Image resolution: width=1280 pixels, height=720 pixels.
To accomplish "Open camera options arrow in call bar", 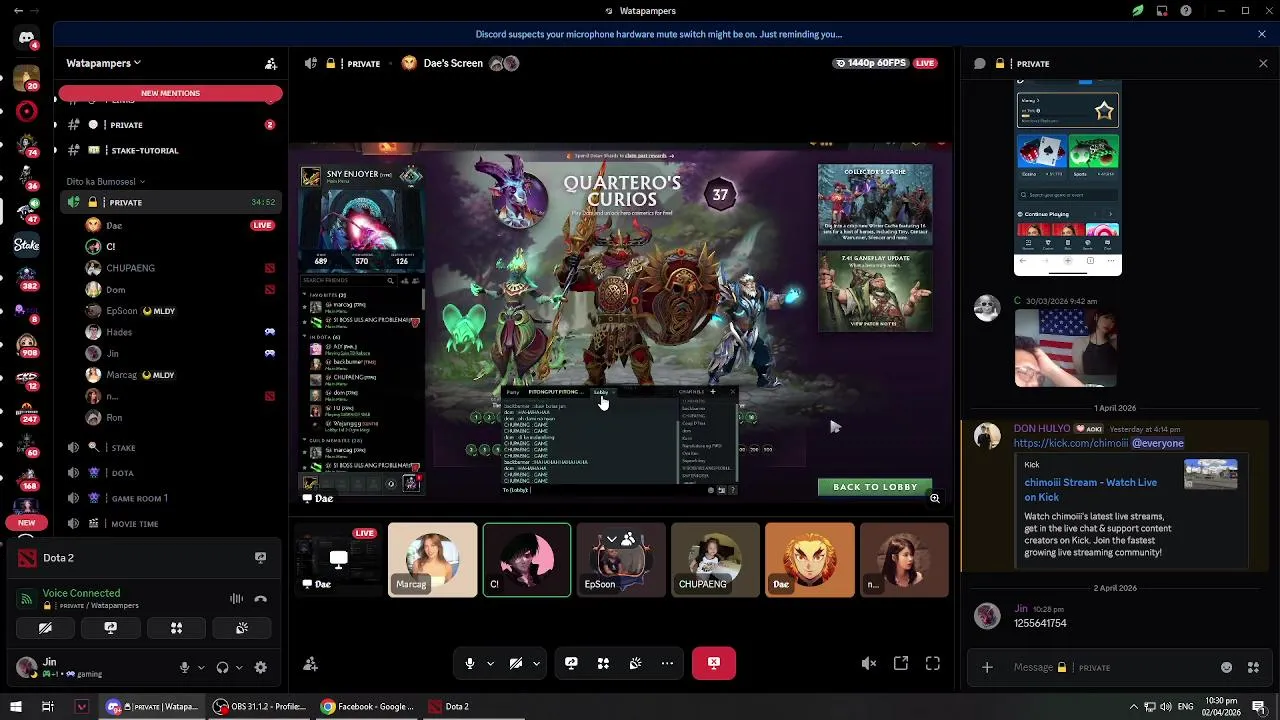I will click(x=536, y=663).
